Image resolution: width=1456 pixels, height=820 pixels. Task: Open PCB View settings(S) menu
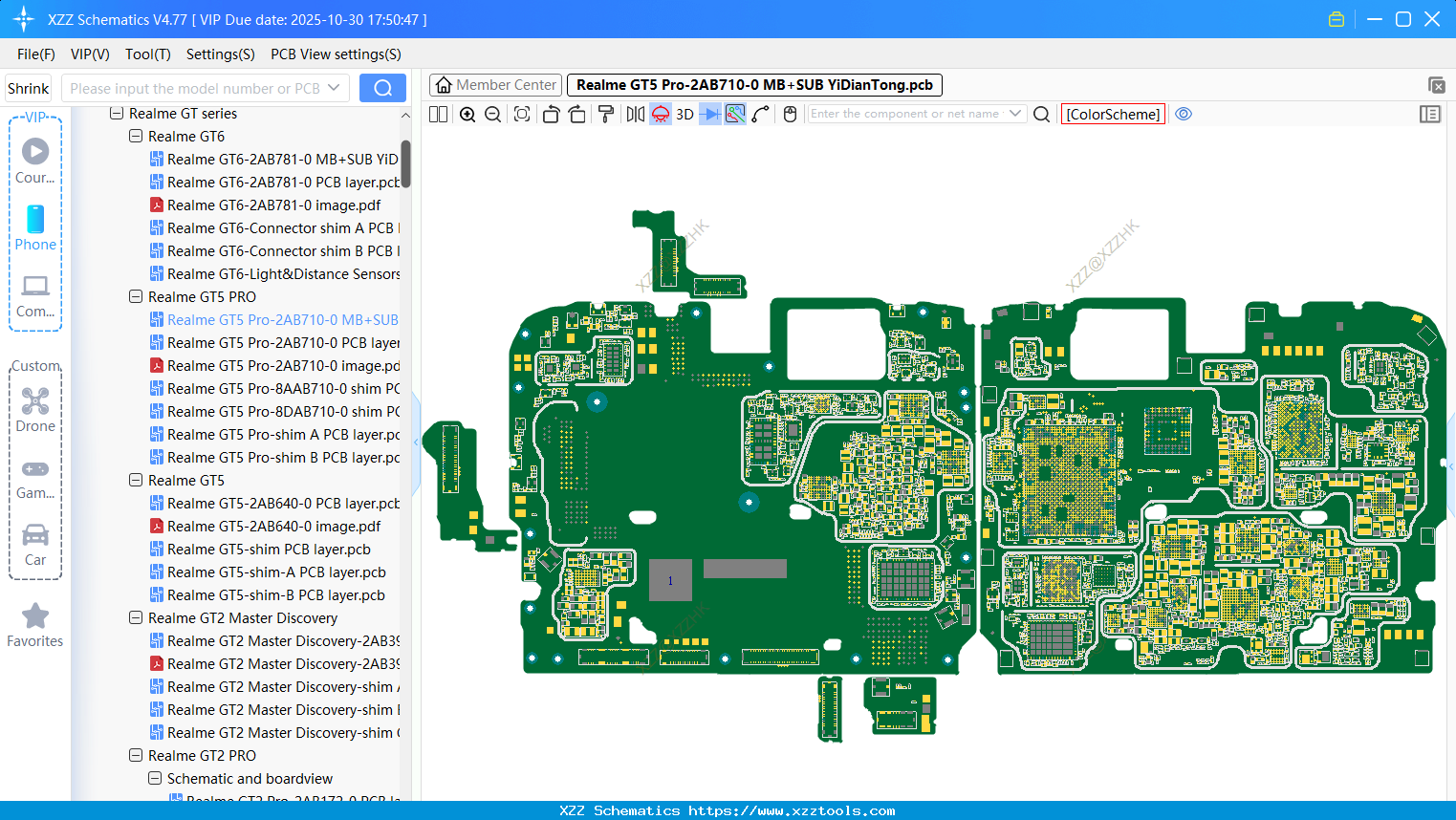pos(336,54)
